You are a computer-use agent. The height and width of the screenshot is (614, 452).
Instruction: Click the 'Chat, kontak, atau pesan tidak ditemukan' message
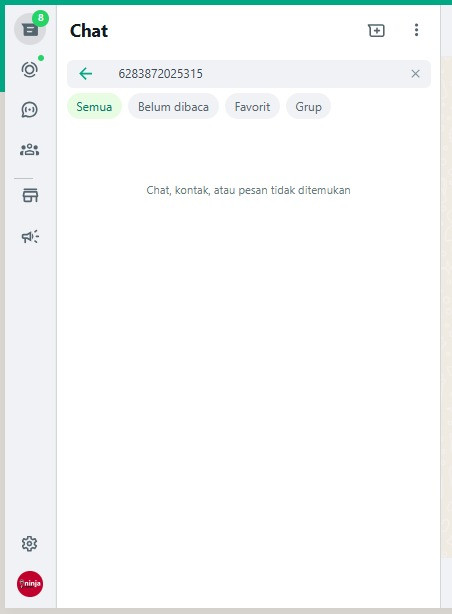point(248,190)
